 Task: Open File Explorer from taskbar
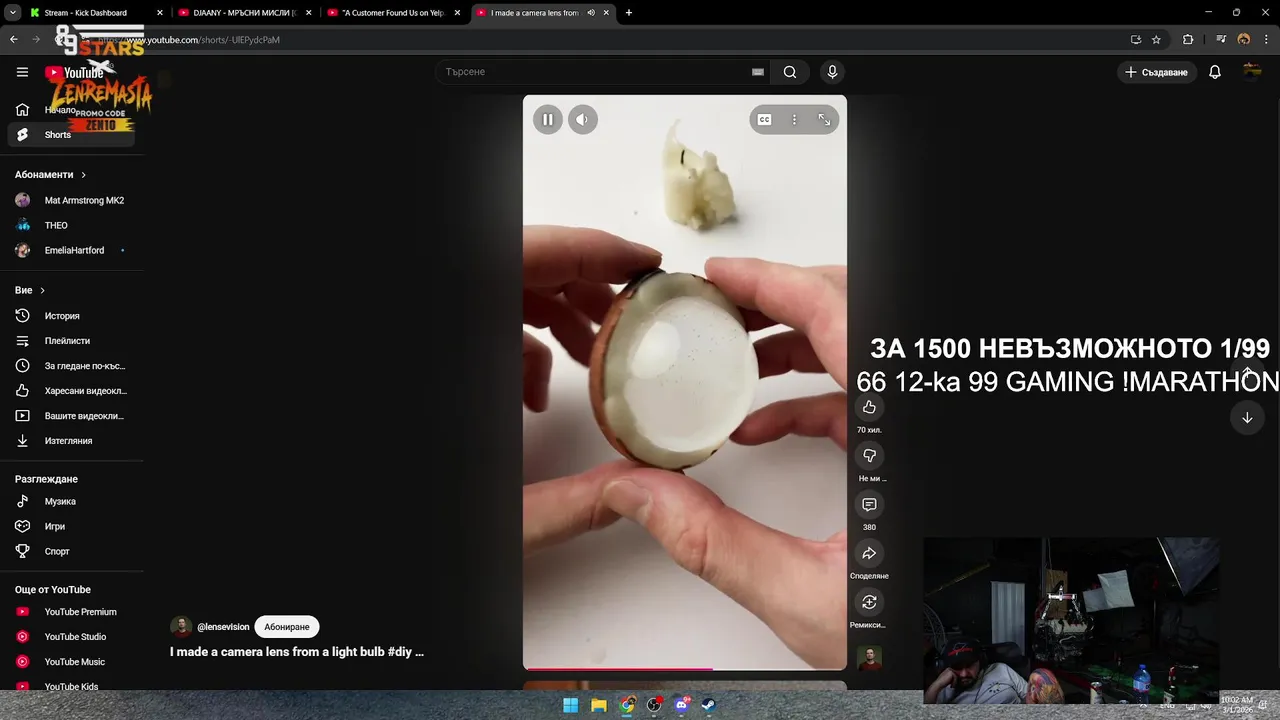coord(598,705)
